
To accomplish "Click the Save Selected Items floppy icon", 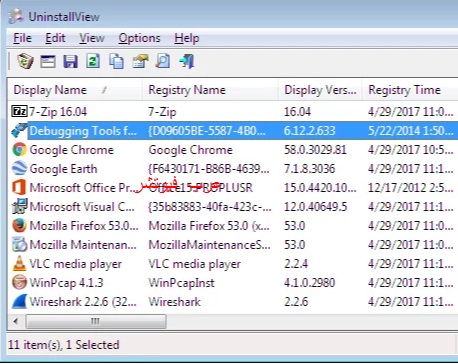I will coord(70,62).
